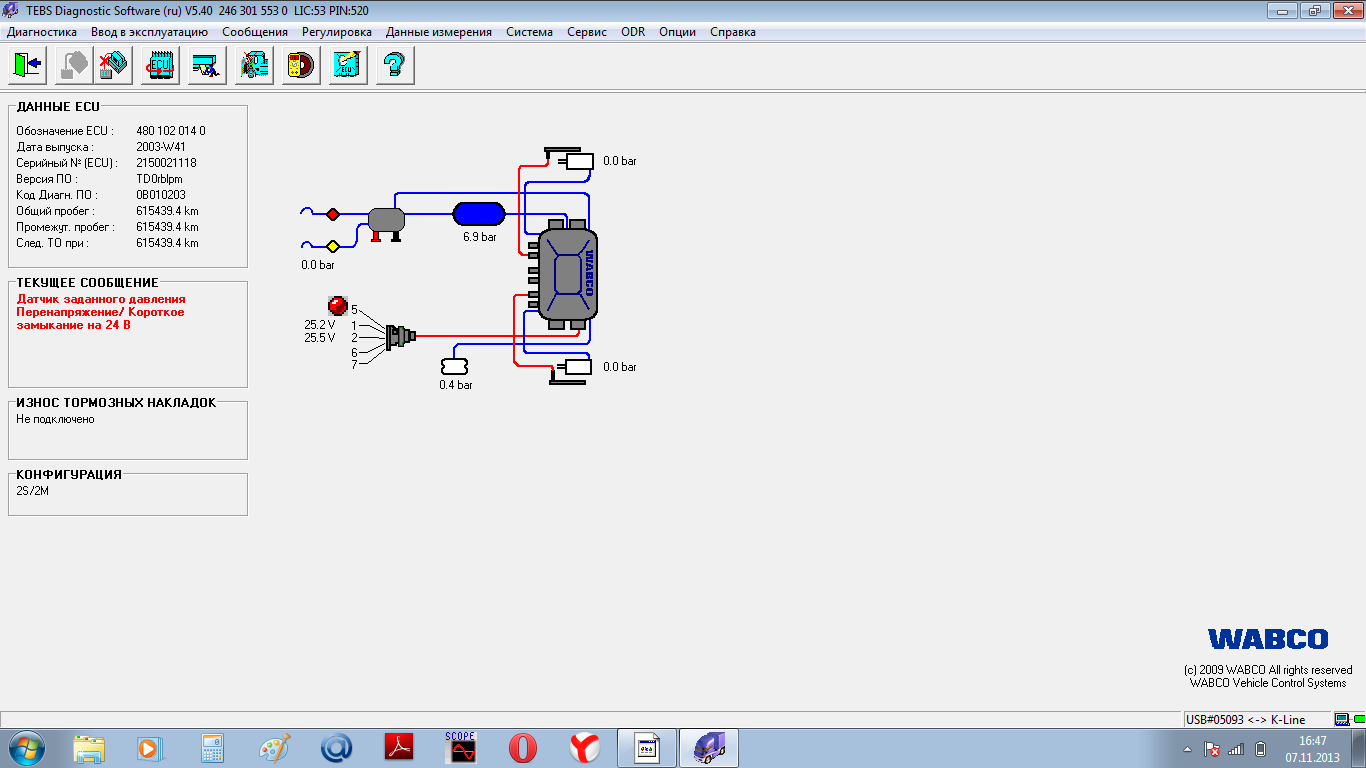Click the Не подключено brake wear text
The image size is (1366, 768).
pos(55,419)
